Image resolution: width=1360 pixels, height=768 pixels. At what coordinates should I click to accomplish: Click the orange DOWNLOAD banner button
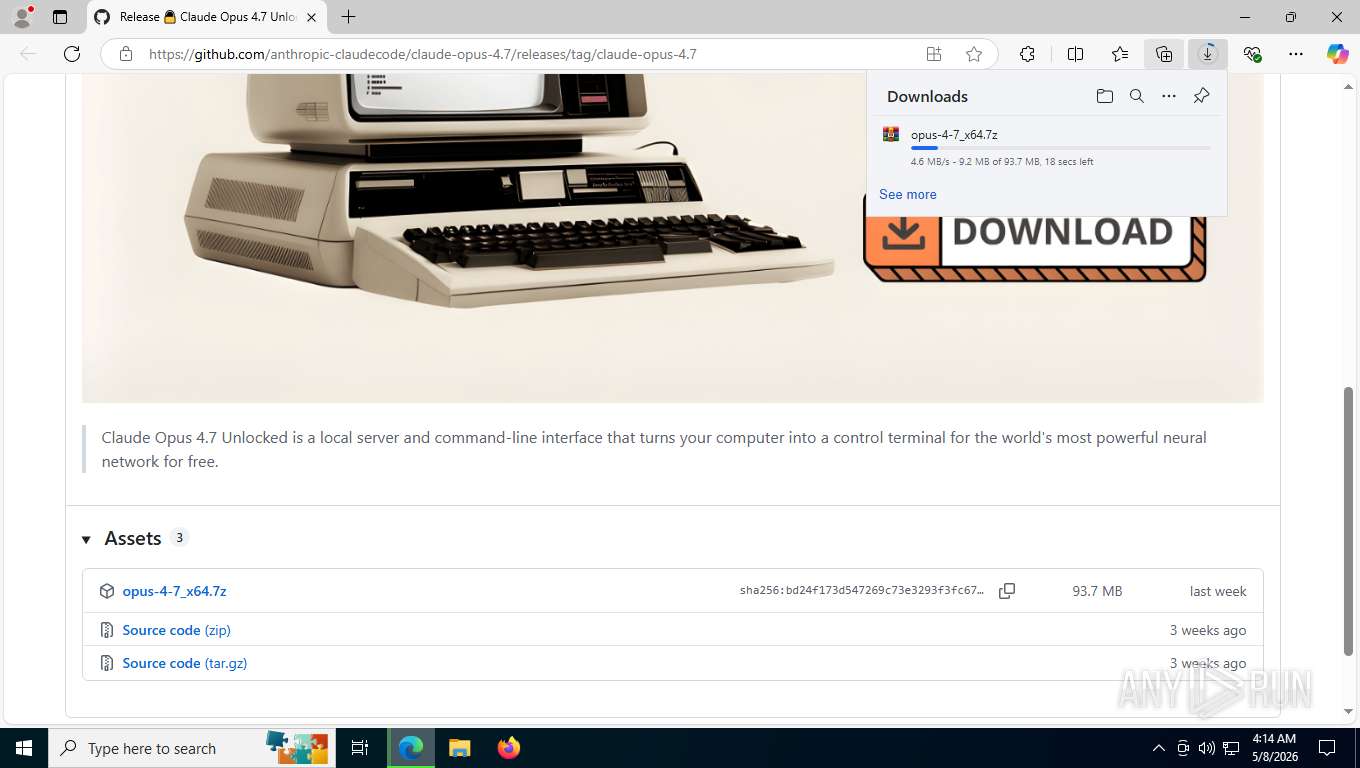1035,240
